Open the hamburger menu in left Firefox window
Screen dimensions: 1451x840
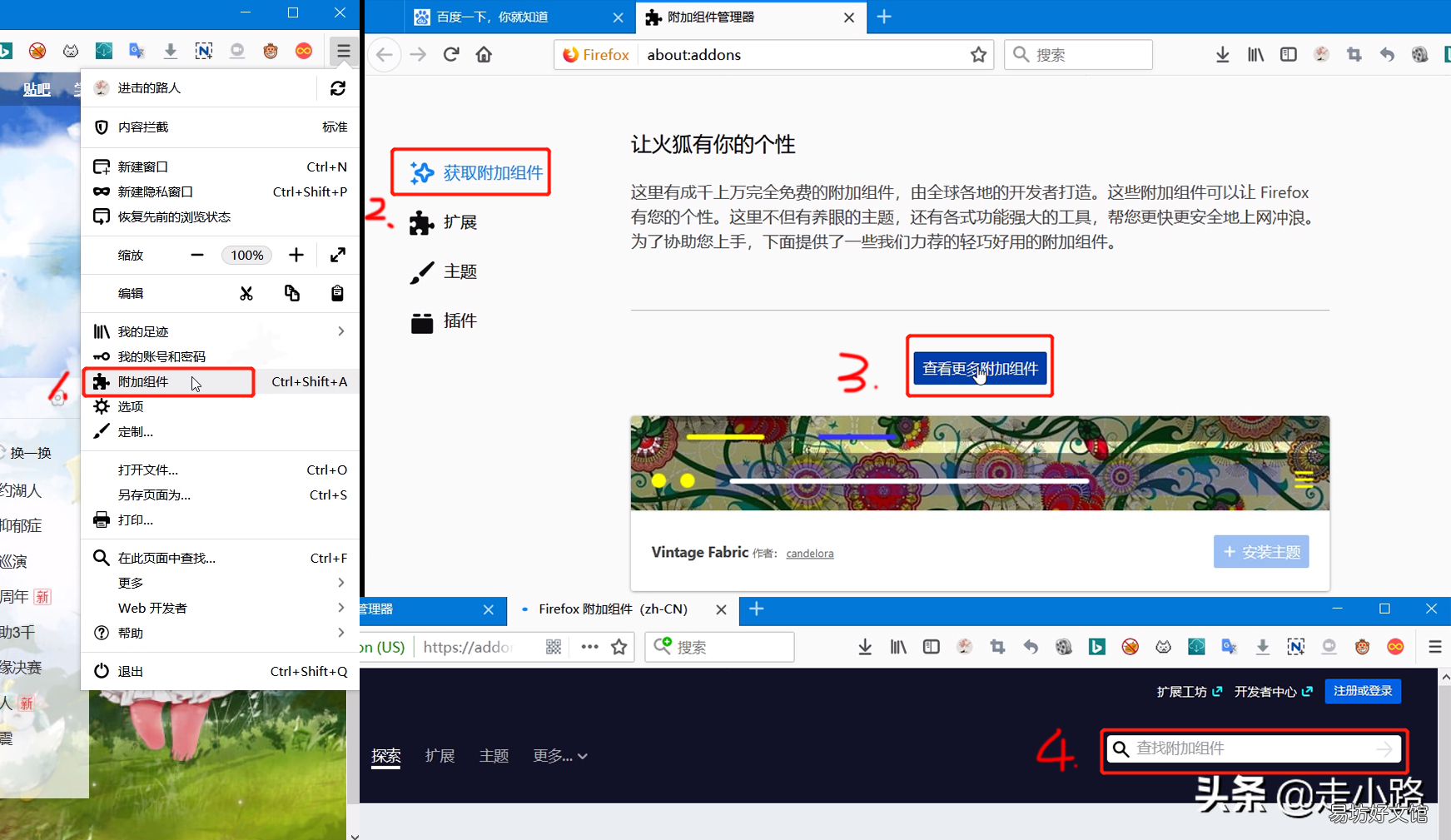344,51
